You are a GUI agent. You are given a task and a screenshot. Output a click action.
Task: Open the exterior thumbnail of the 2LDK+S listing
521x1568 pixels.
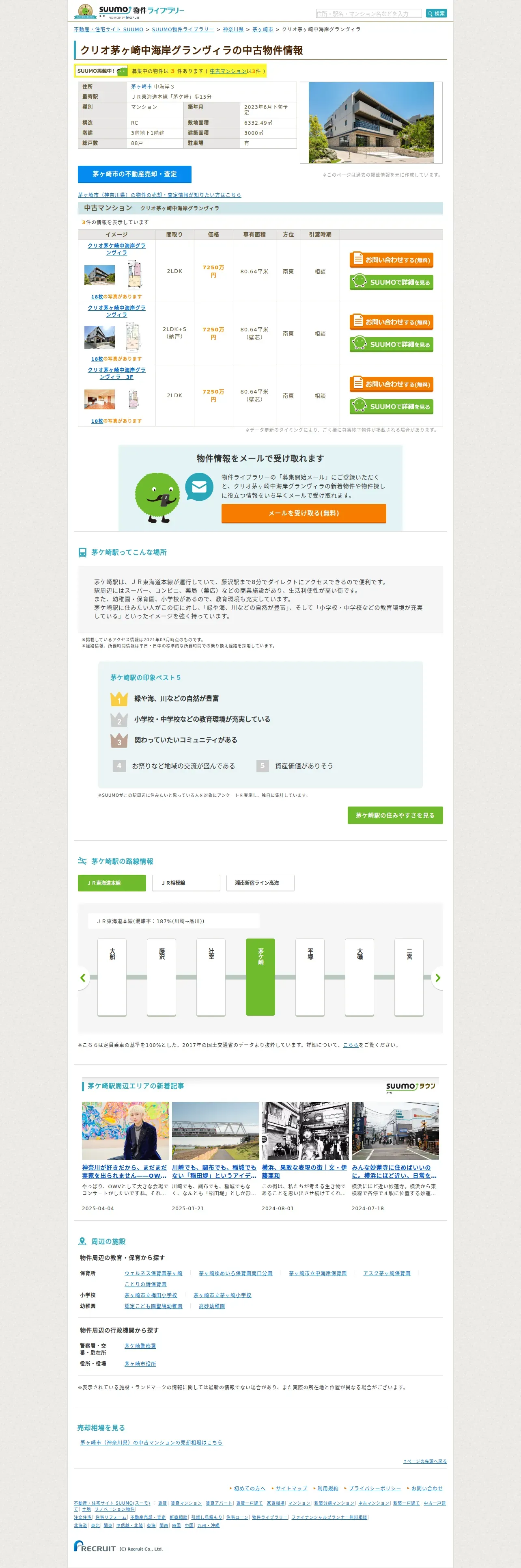coord(99,337)
